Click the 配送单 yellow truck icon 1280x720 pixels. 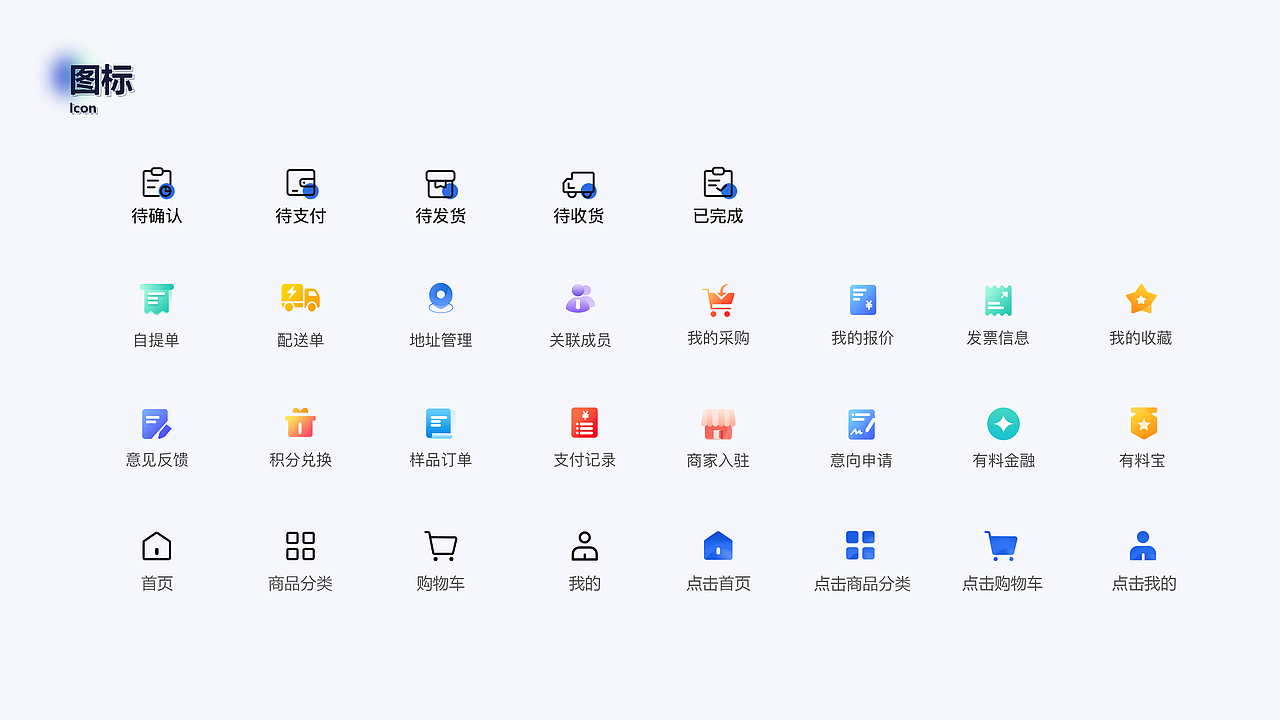[300, 298]
